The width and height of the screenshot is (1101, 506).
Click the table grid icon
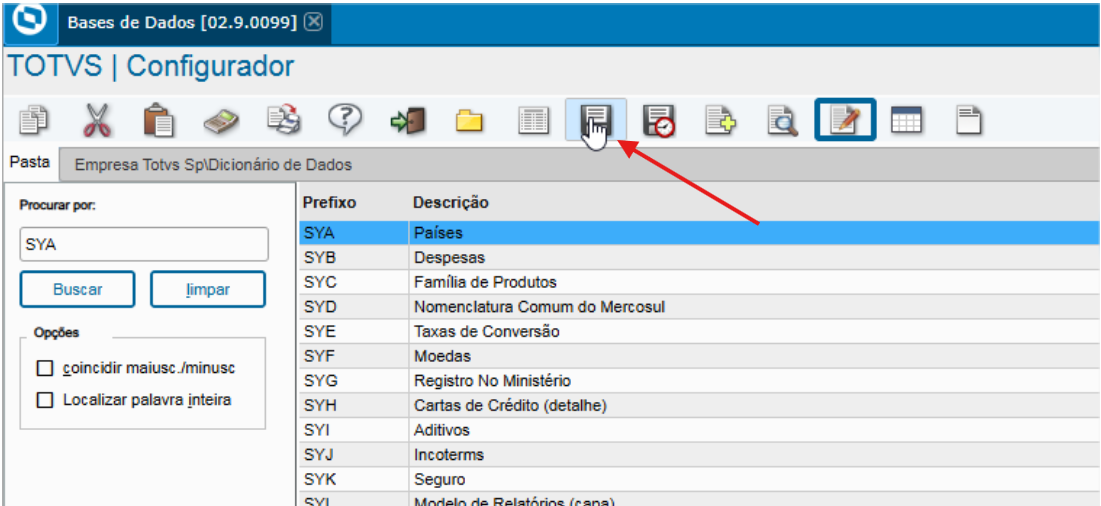906,121
